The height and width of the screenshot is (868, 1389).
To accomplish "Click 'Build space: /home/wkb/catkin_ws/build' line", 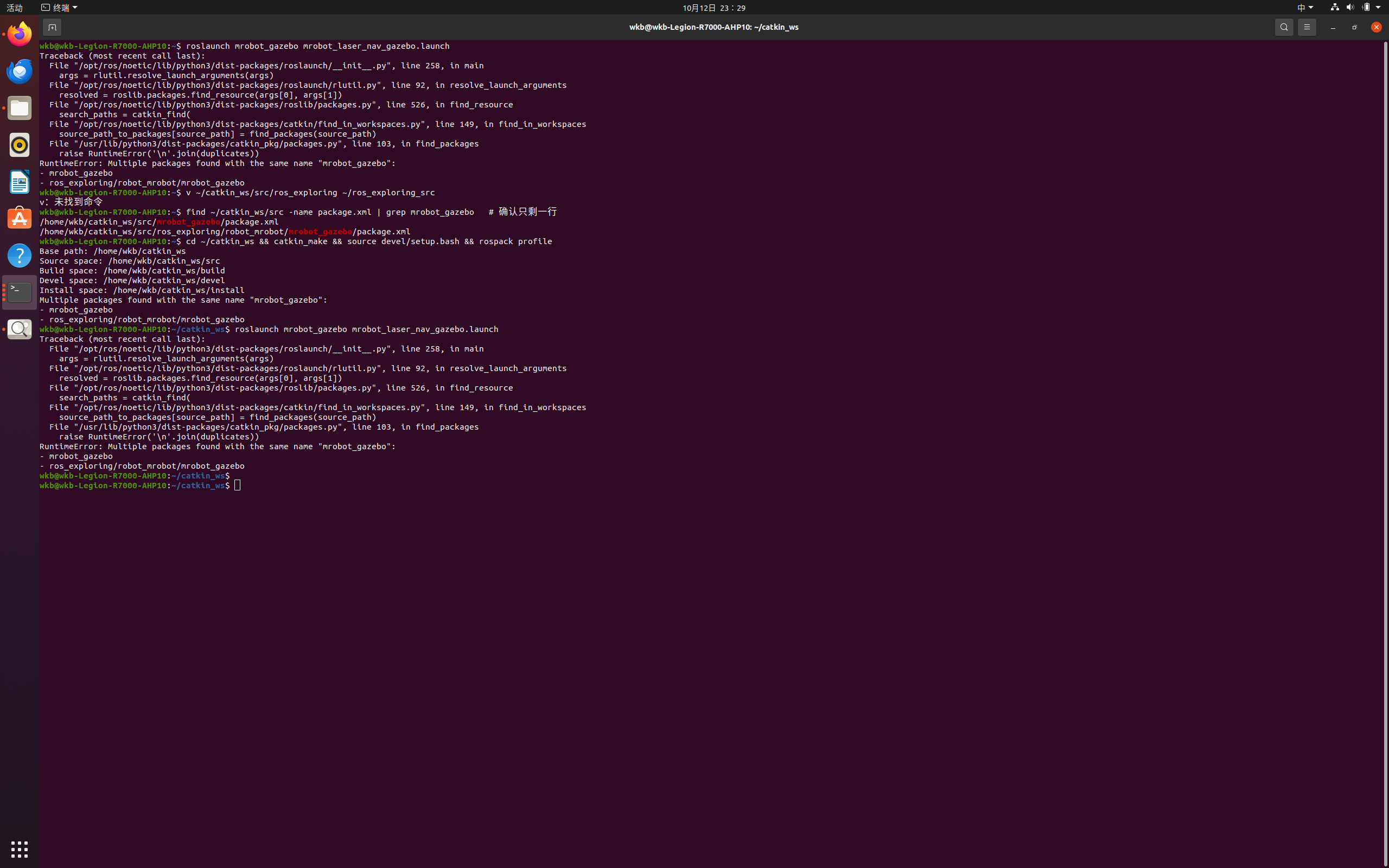I will pyautogui.click(x=132, y=270).
